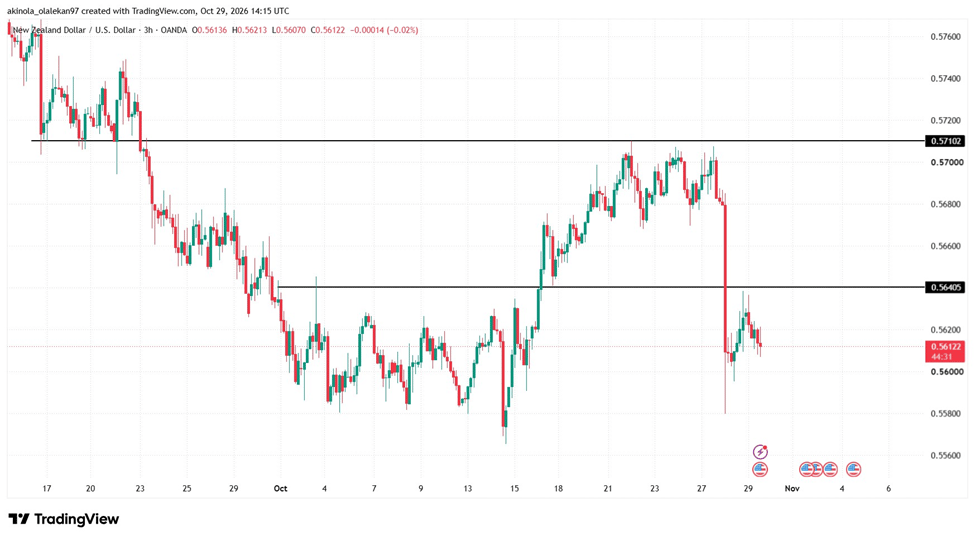Select the upper horizontal resistance line
The width and height of the screenshot is (975, 540).
pos(478,141)
